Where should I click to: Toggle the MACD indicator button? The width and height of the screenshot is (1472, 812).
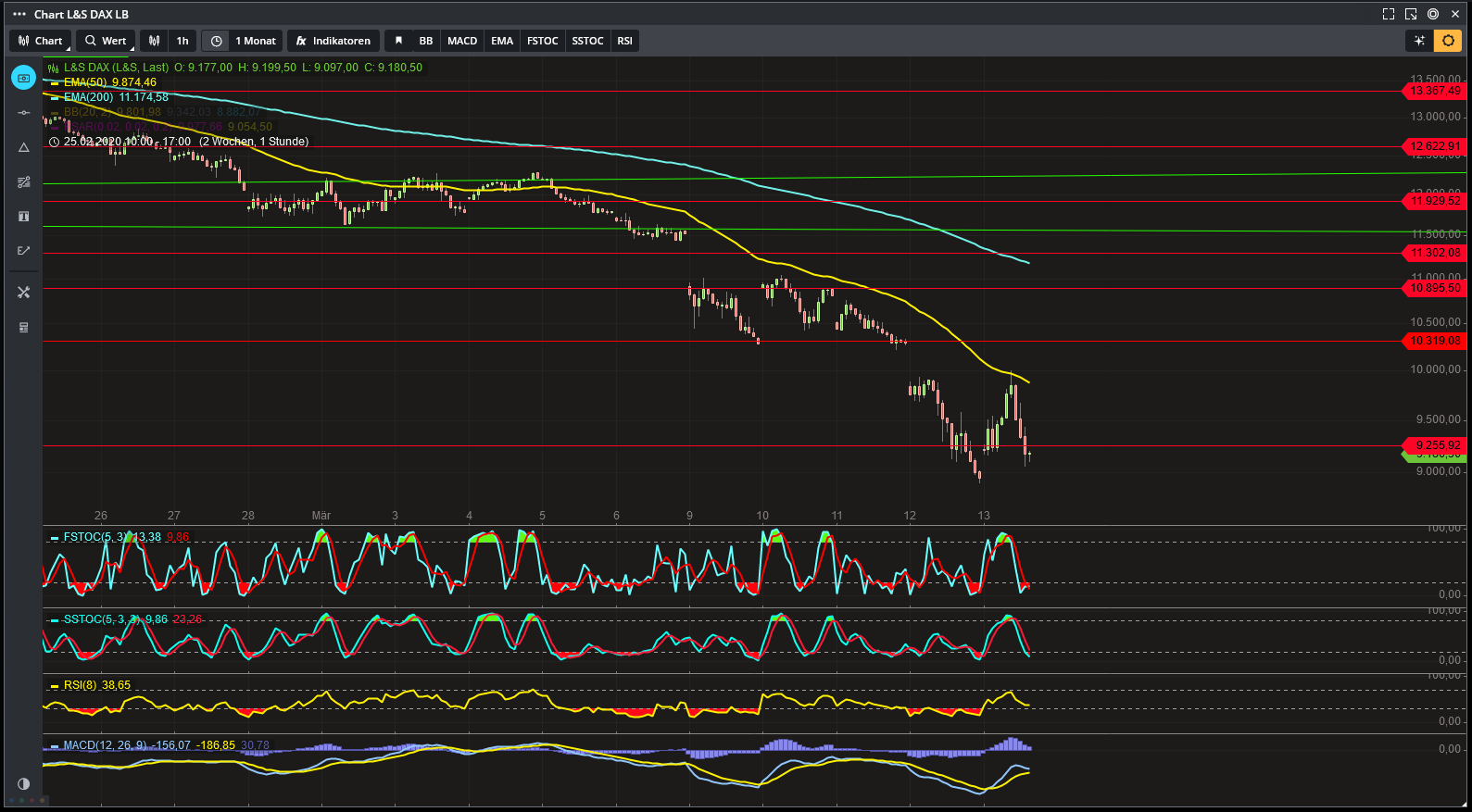(x=462, y=41)
